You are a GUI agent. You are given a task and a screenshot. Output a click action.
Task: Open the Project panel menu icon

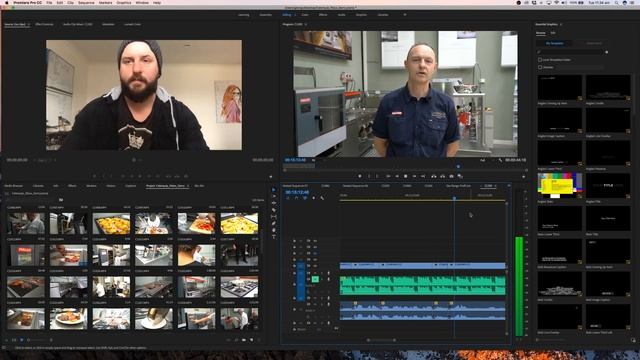tap(189, 186)
